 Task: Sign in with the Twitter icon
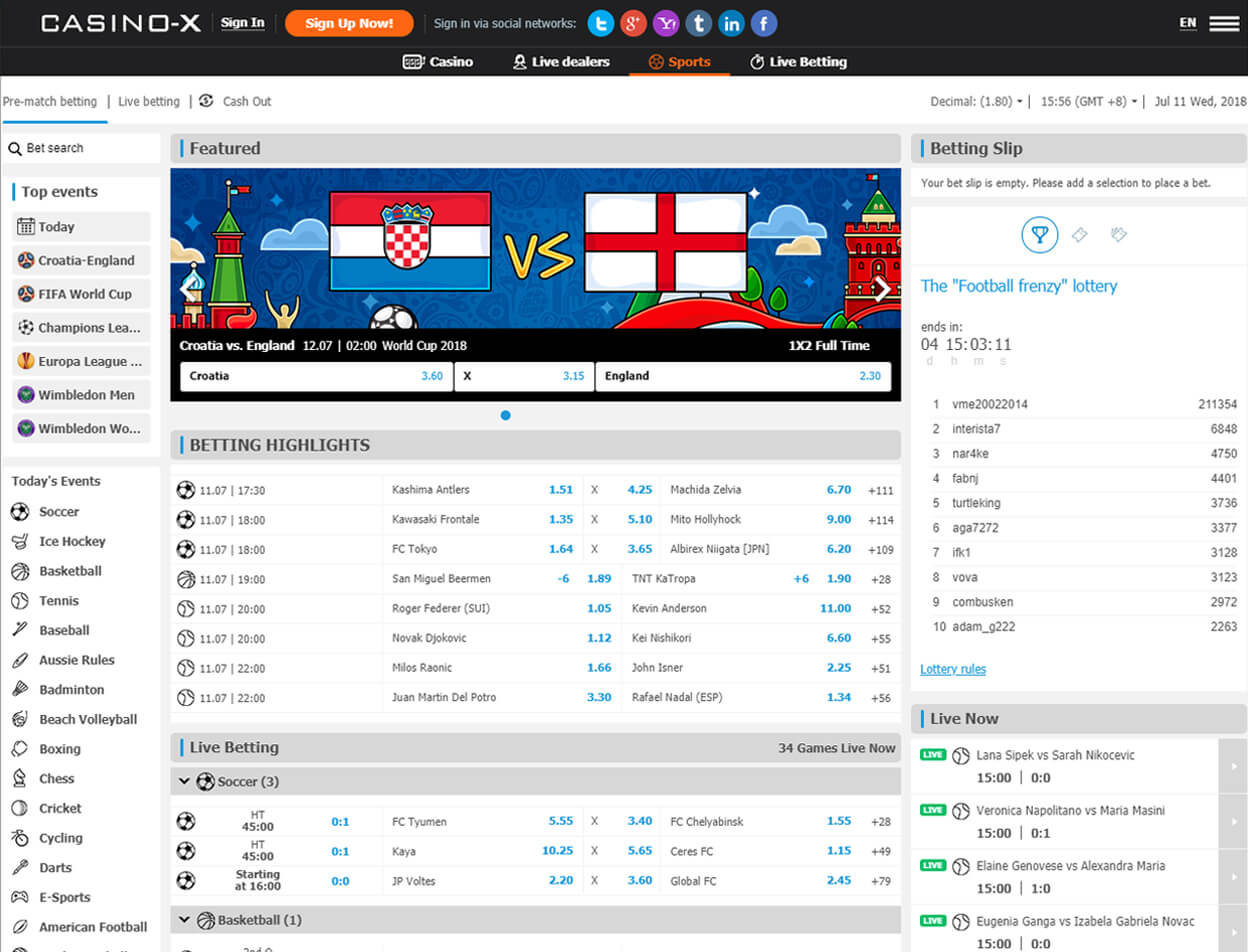pyautogui.click(x=601, y=23)
